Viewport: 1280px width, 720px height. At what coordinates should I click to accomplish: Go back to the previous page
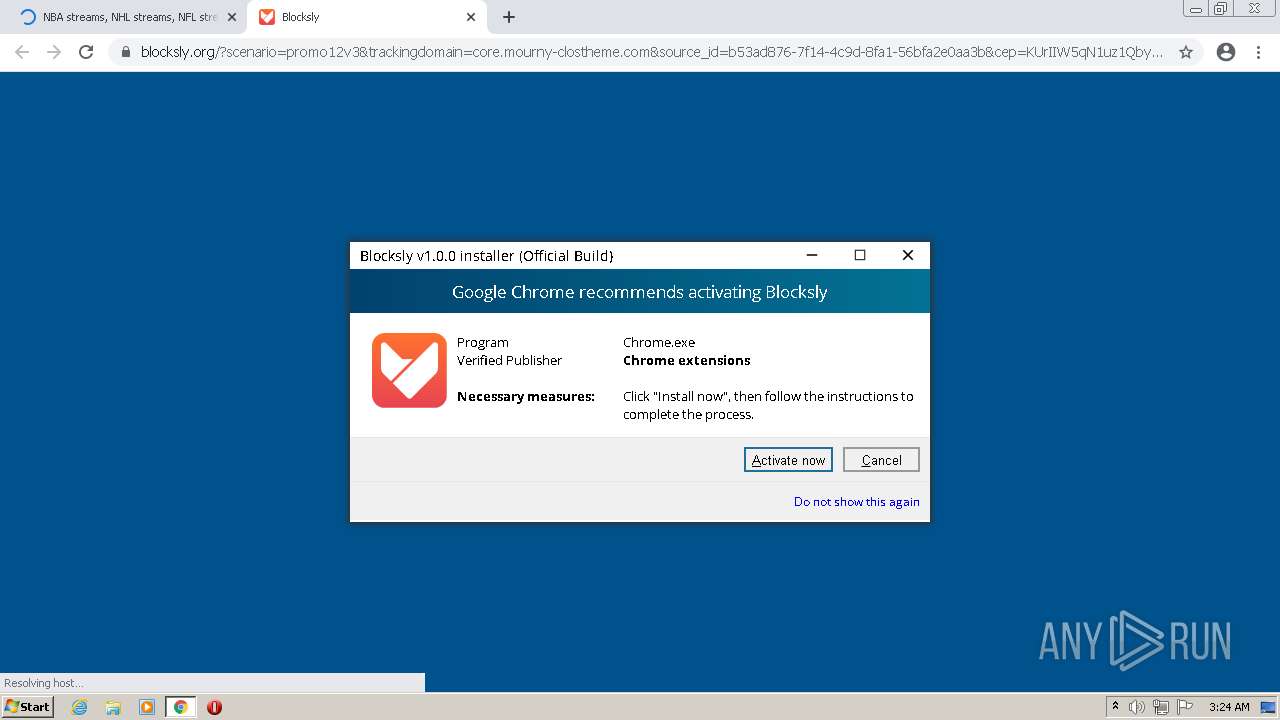[x=22, y=52]
